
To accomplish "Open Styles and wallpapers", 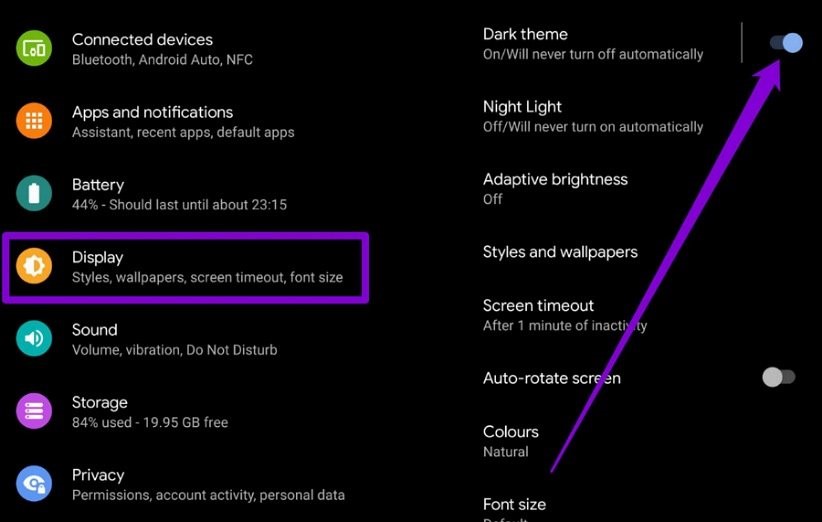I will tap(560, 252).
